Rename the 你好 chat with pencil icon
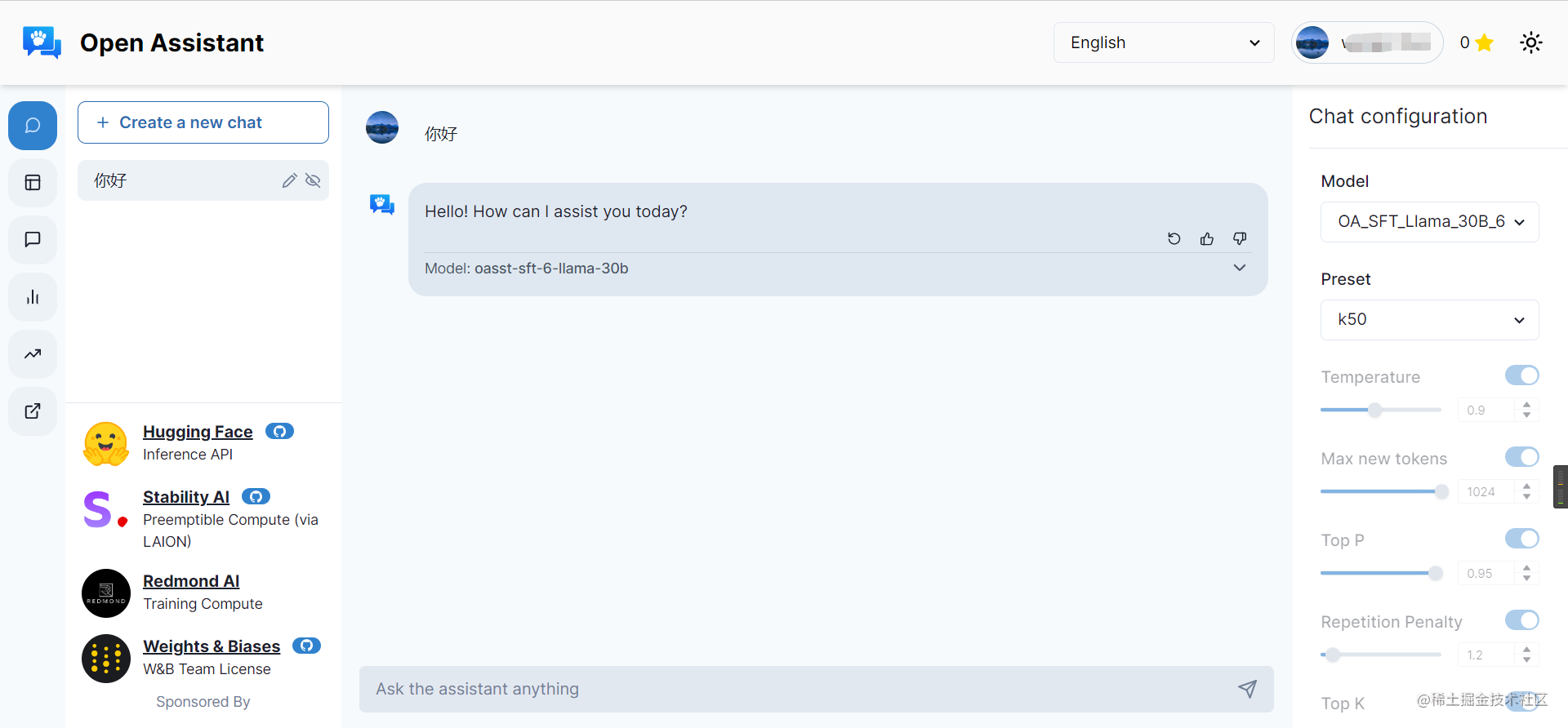 [x=289, y=180]
